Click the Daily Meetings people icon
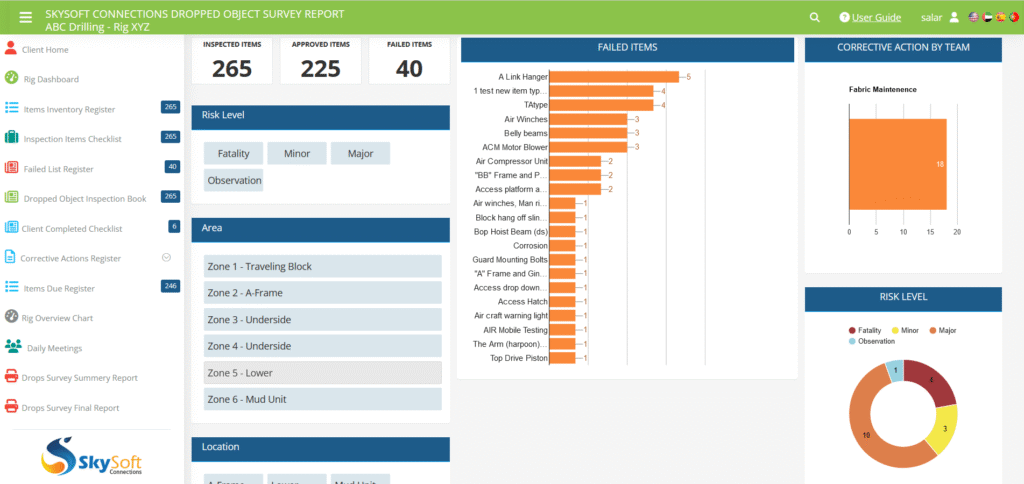This screenshot has width=1024, height=484. coord(12,347)
